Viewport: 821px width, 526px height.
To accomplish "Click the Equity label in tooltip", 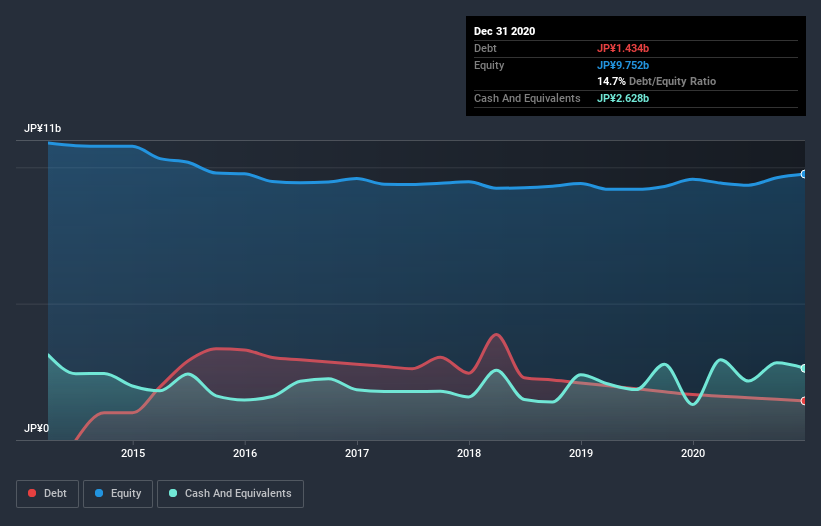I will [489, 65].
